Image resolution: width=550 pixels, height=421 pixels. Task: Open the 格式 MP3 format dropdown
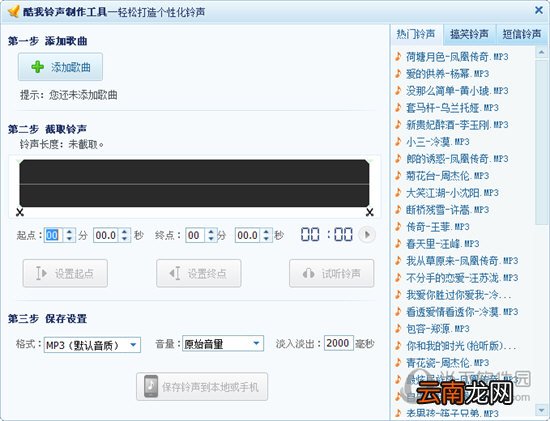[x=92, y=345]
